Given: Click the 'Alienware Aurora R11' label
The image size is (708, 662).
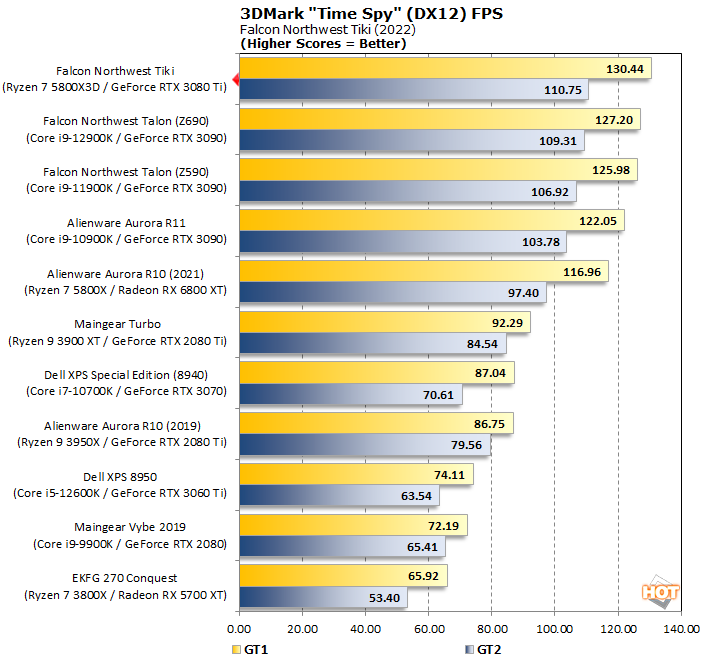Looking at the screenshot, I should [126, 223].
